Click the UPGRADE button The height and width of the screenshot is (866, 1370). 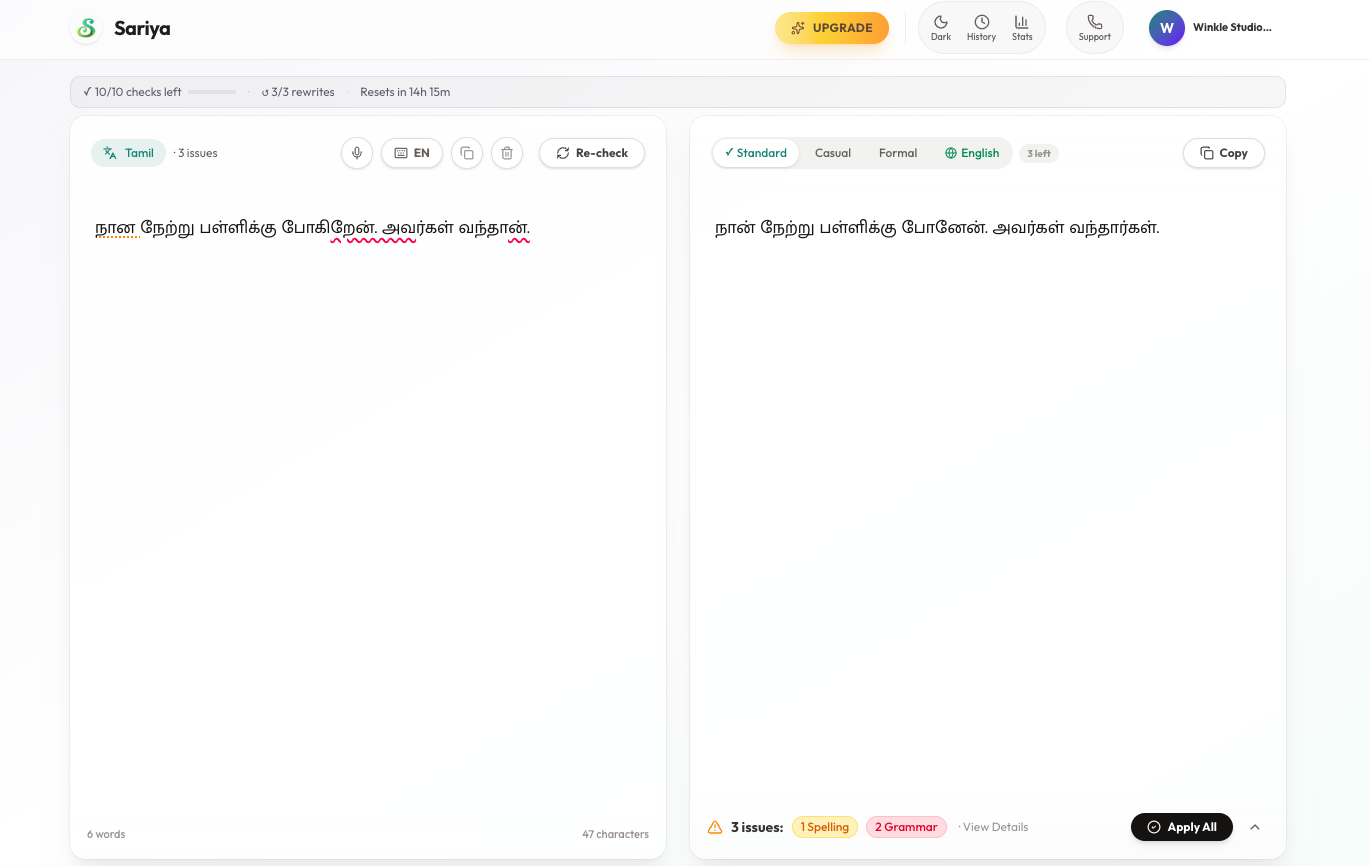pos(832,28)
